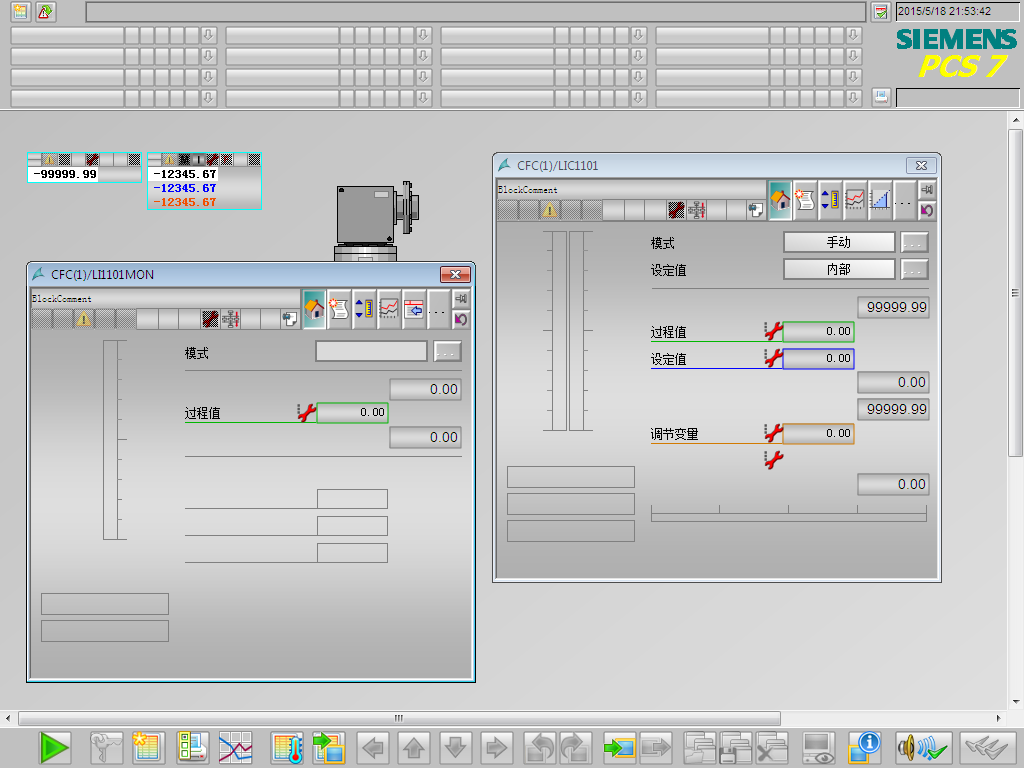Click the monitor with eye icon
This screenshot has height=768, width=1024.
point(818,747)
